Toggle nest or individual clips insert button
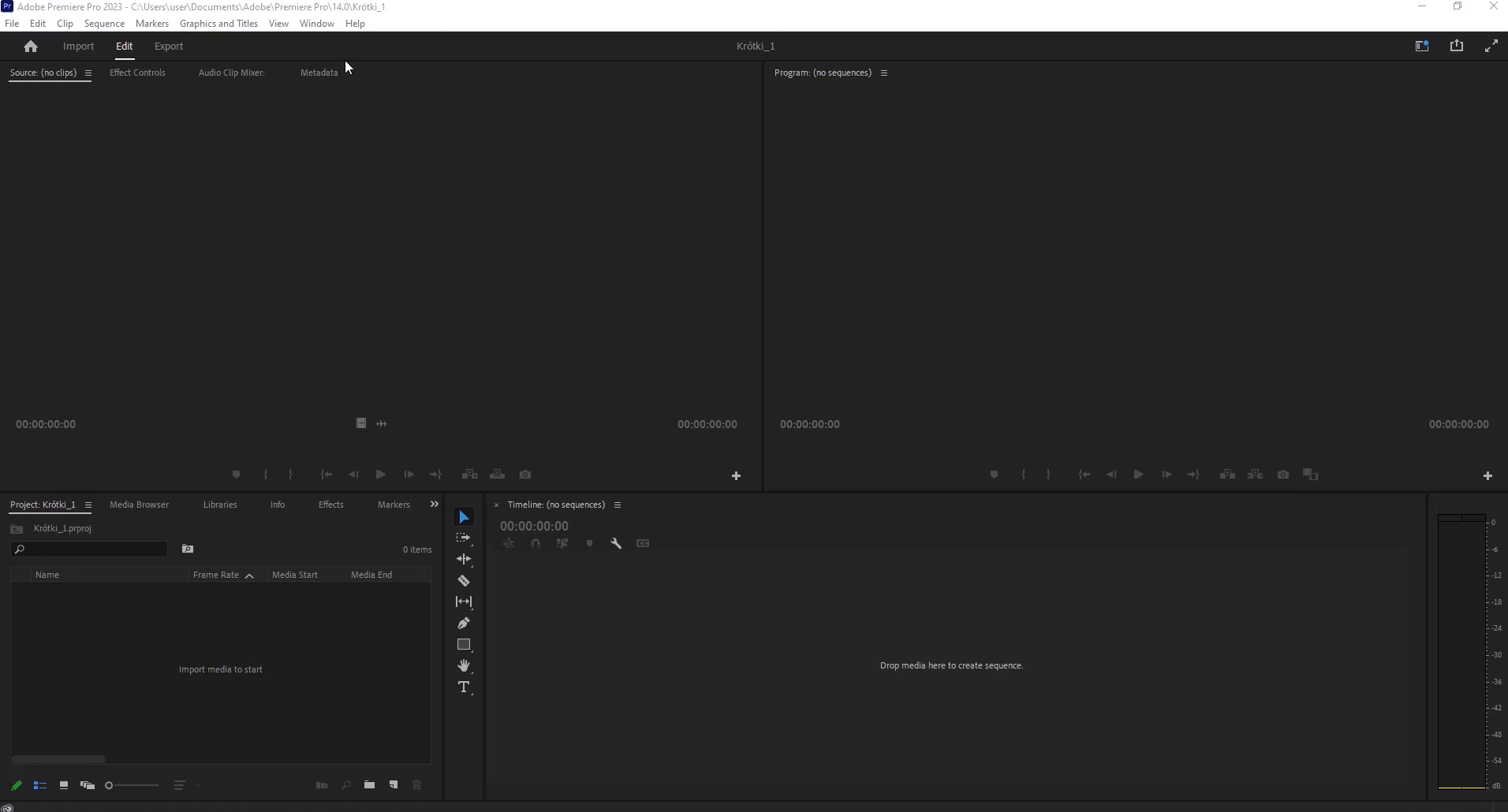Image resolution: width=1508 pixels, height=812 pixels. 509,543
